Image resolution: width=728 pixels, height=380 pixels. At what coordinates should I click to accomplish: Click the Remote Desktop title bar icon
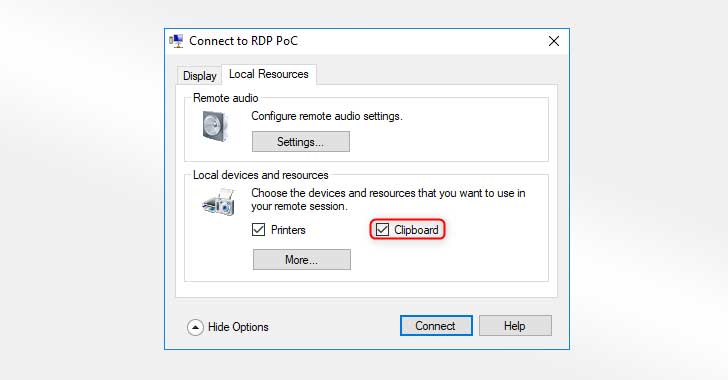(x=176, y=41)
